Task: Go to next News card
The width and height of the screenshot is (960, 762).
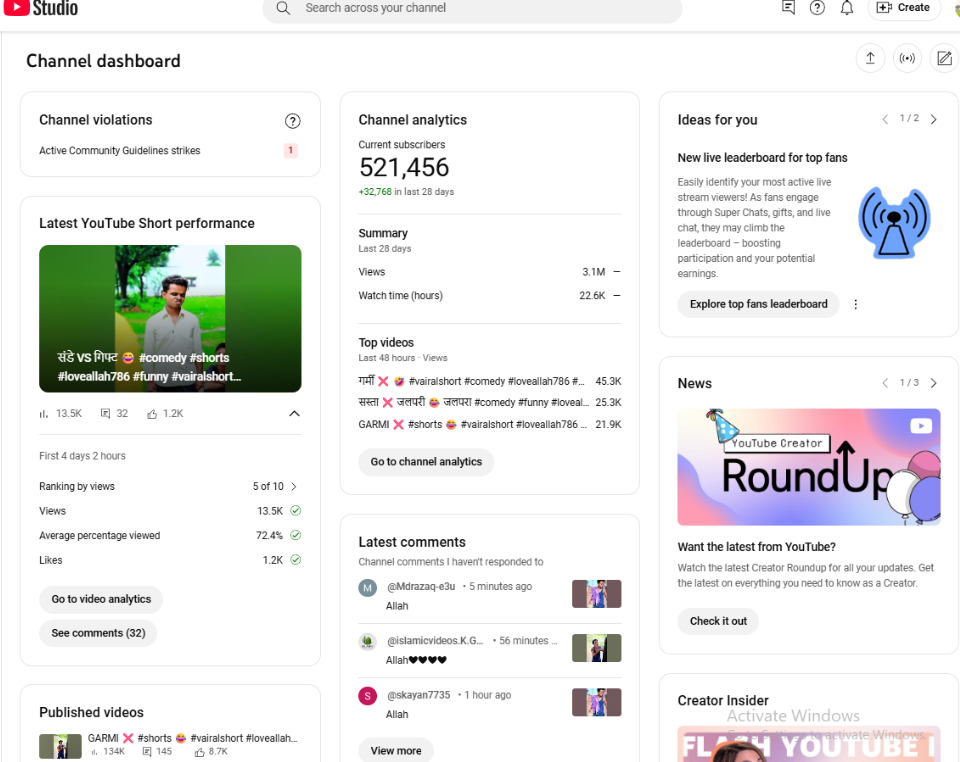Action: pos(934,383)
